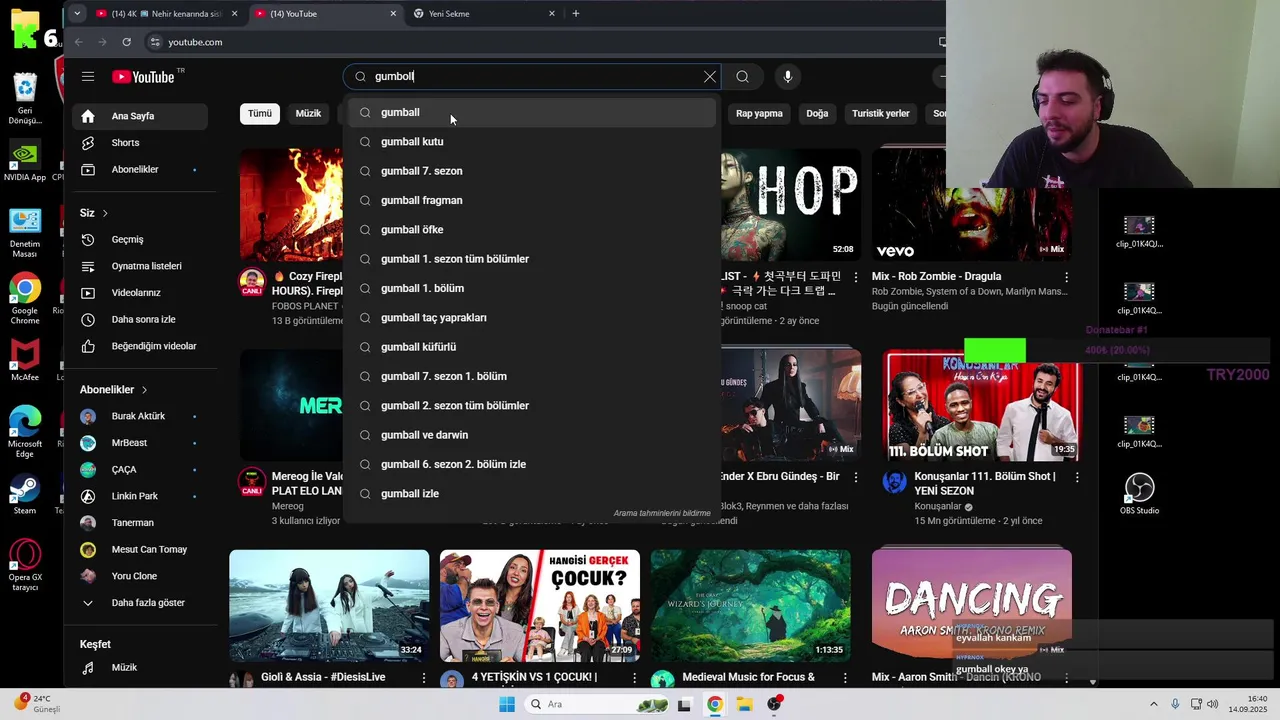The image size is (1280, 720).
Task: Open Beğendiğim videolar
Action: pos(140,346)
